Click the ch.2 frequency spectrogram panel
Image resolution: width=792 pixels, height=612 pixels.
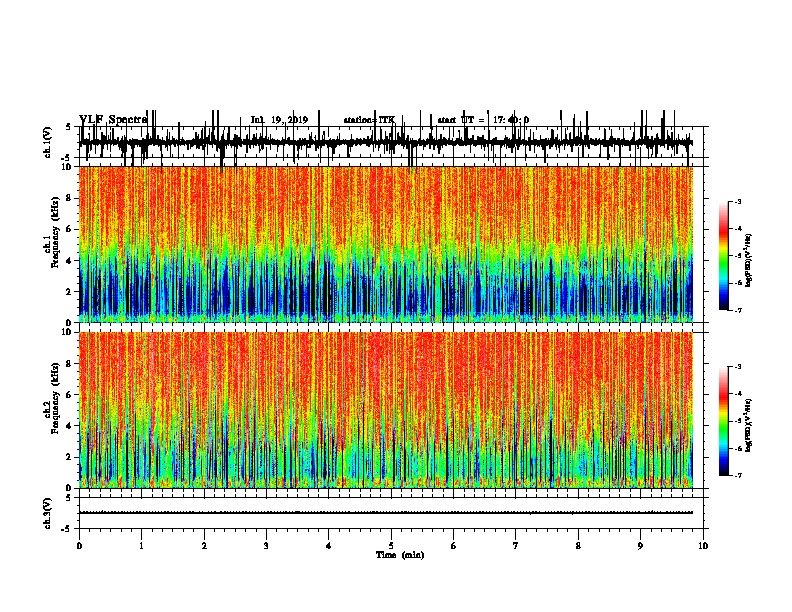386,410
